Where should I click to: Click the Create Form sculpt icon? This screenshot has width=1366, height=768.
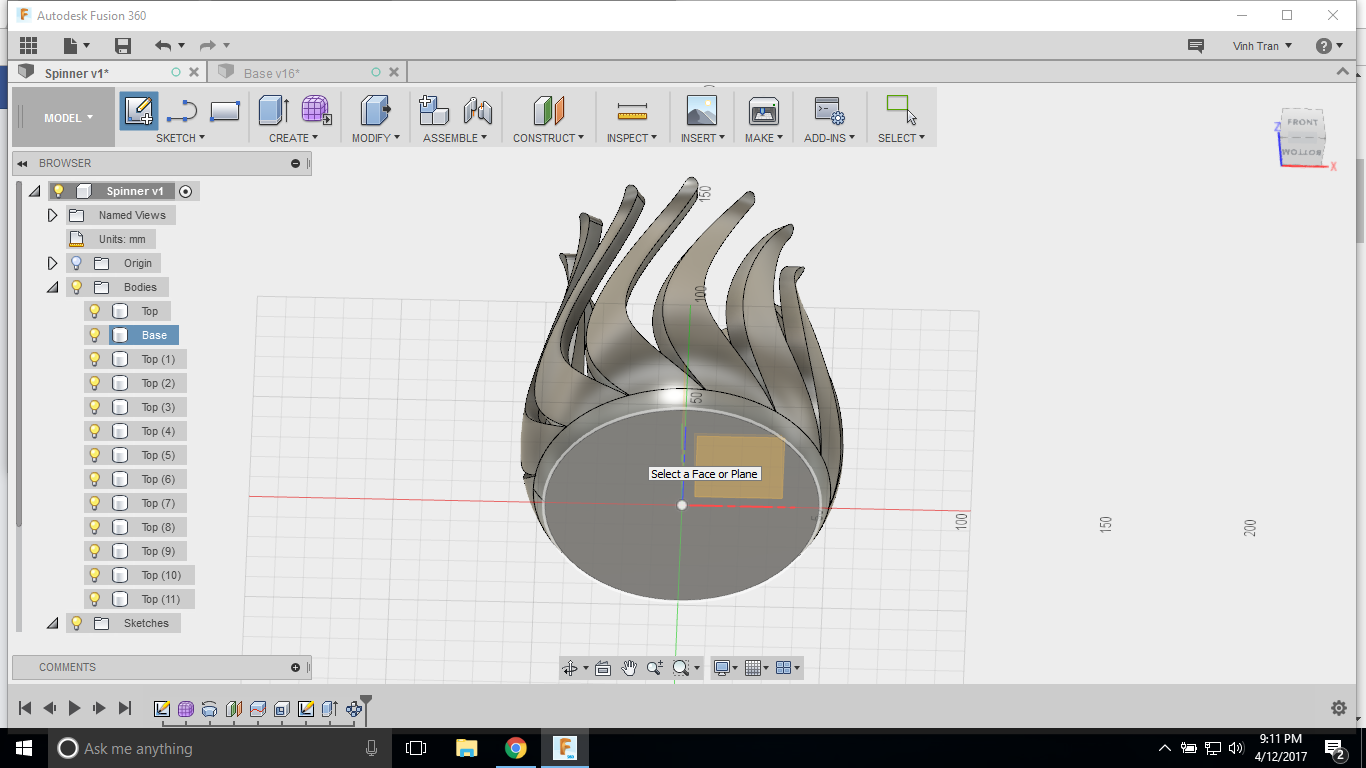point(316,111)
